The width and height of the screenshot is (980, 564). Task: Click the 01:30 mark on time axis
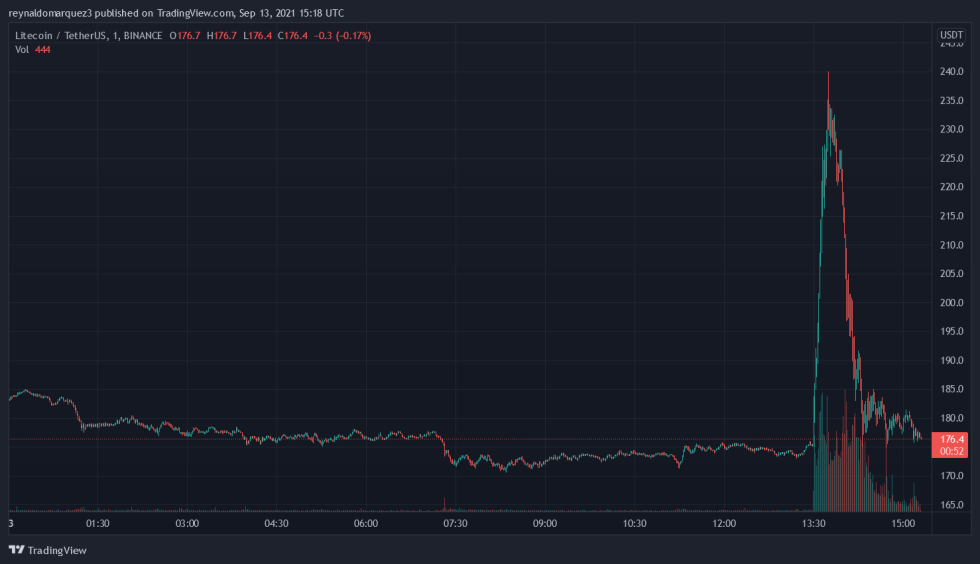(97, 524)
